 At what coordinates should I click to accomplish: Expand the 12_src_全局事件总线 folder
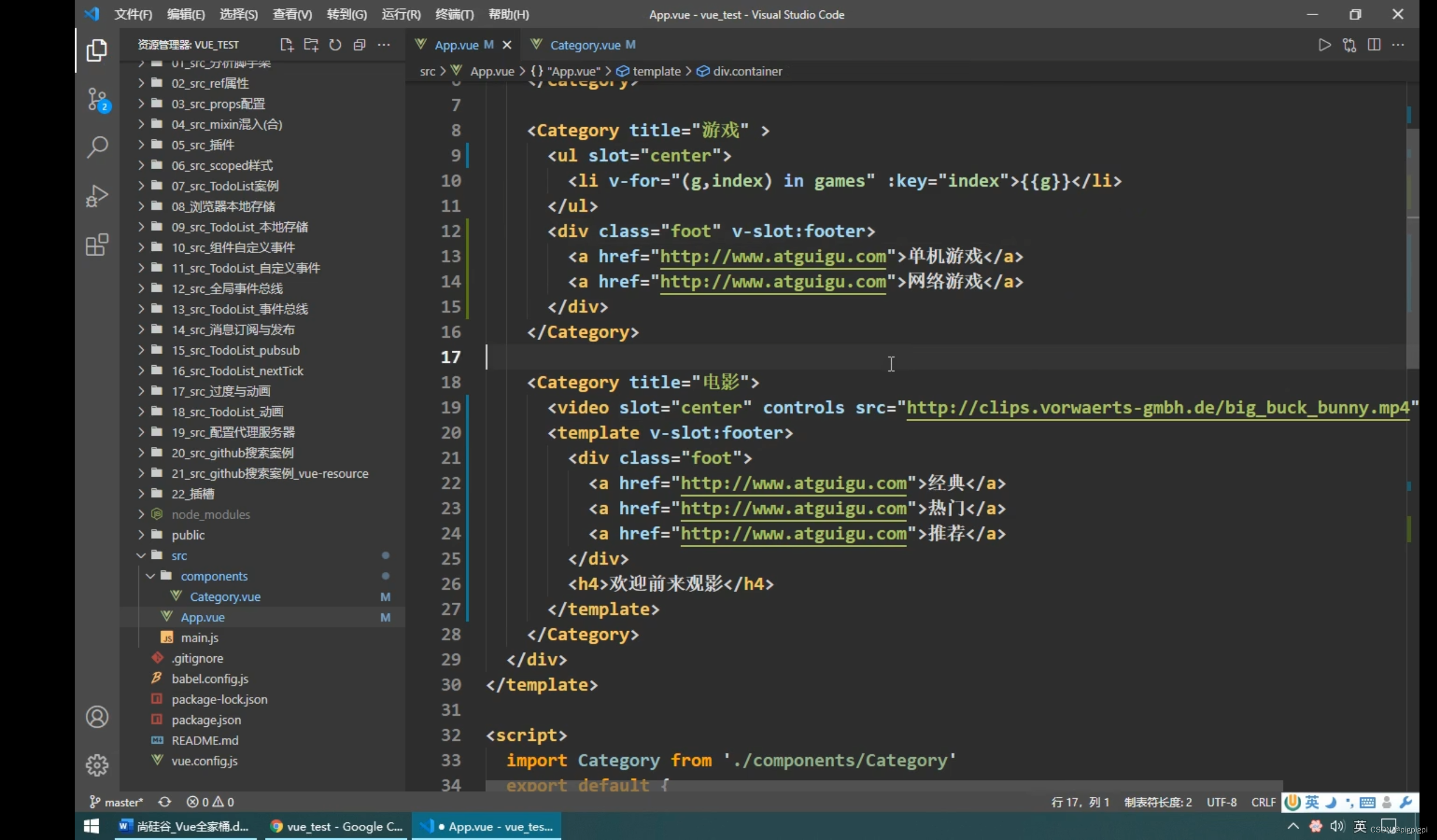click(x=263, y=288)
